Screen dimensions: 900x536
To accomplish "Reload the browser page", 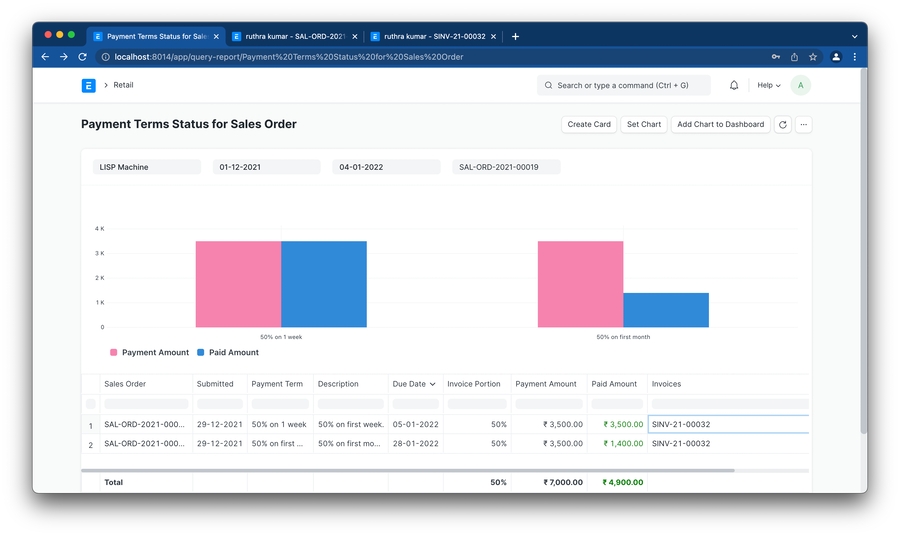I will (x=82, y=57).
